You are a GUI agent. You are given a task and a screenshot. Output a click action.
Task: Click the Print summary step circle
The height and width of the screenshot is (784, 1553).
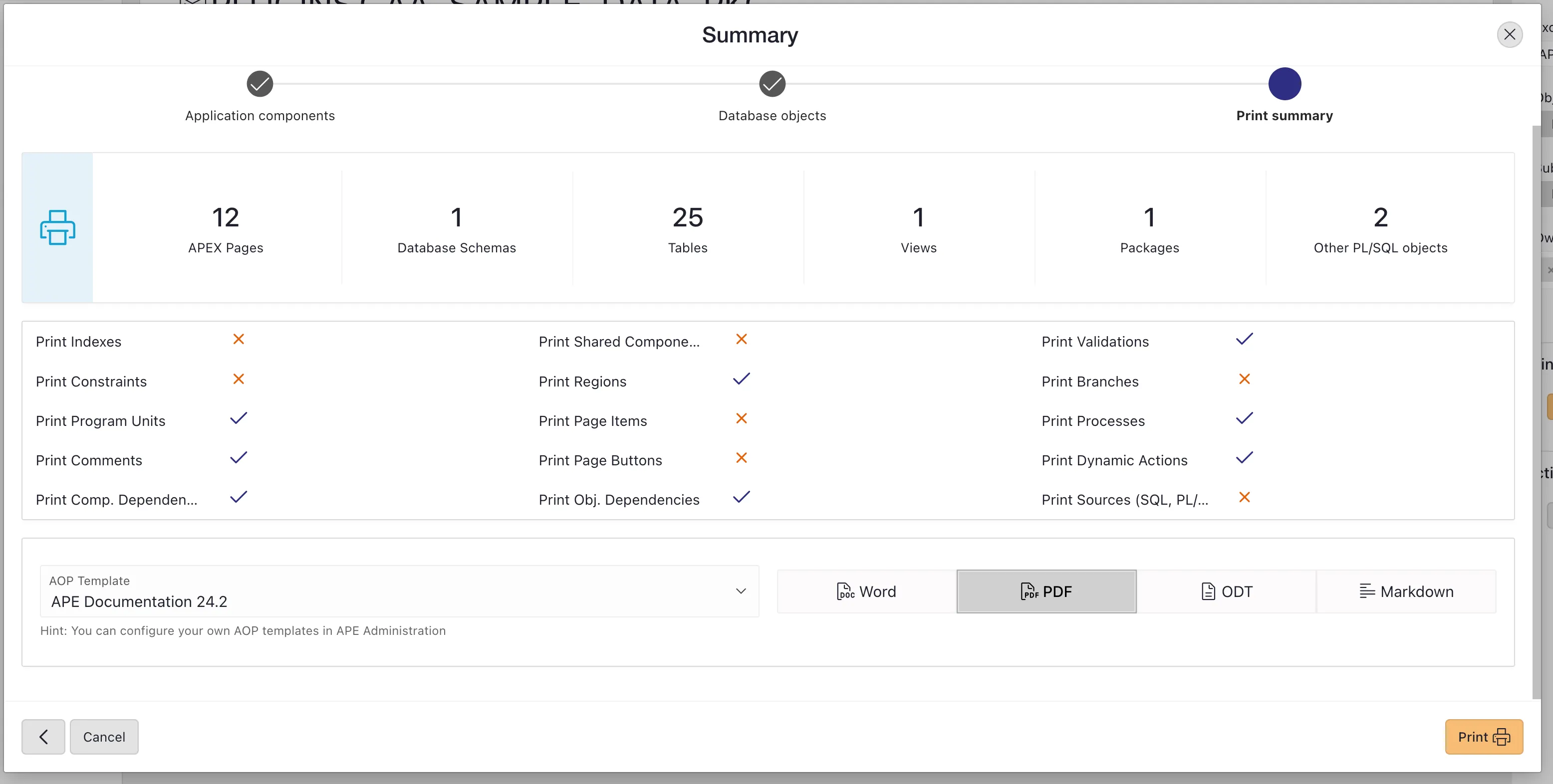pyautogui.click(x=1285, y=84)
